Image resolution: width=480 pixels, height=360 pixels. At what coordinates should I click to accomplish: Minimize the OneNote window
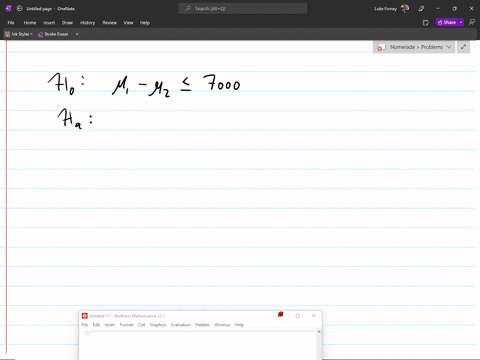click(438, 8)
